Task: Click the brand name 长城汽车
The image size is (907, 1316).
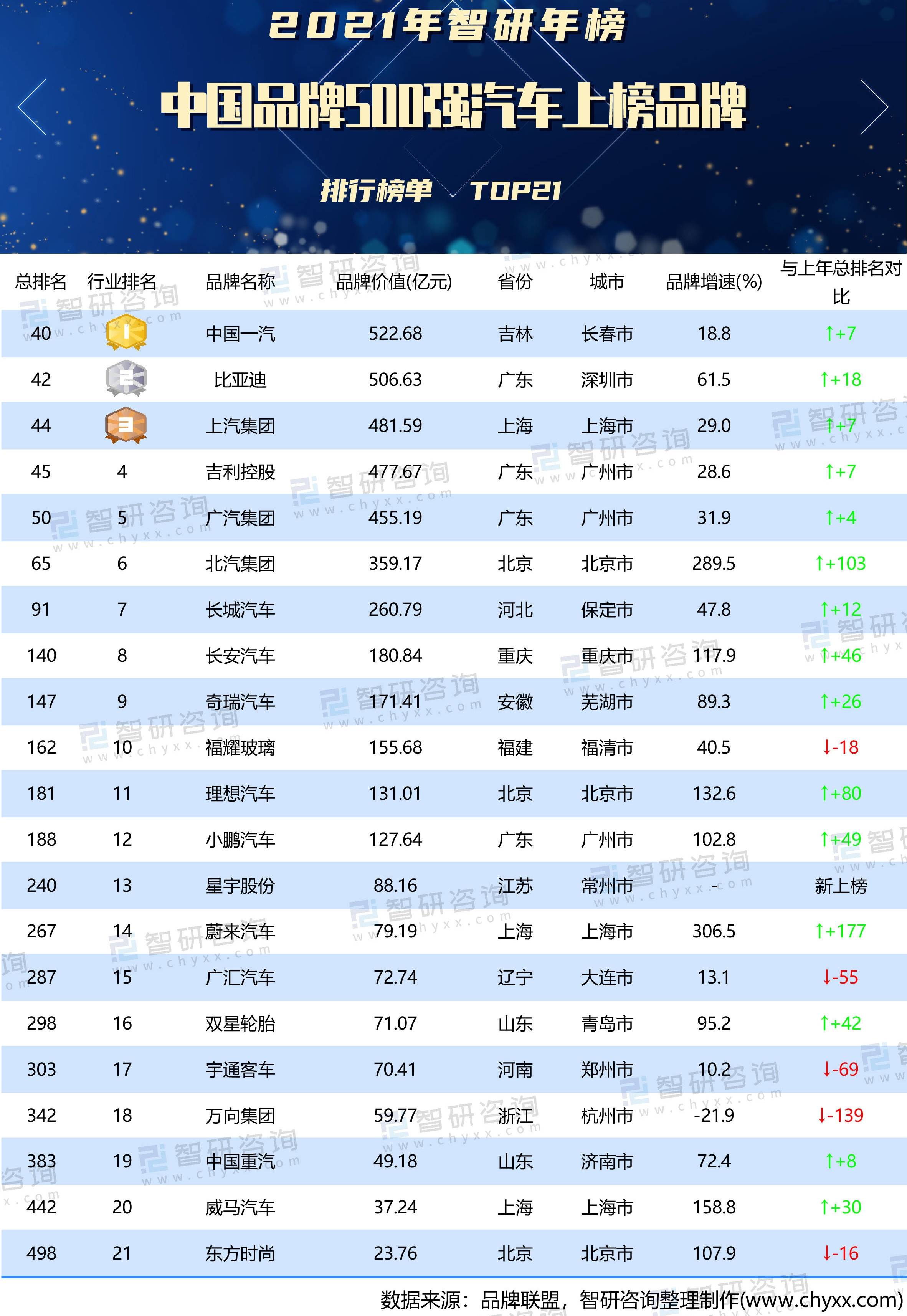Action: point(240,610)
